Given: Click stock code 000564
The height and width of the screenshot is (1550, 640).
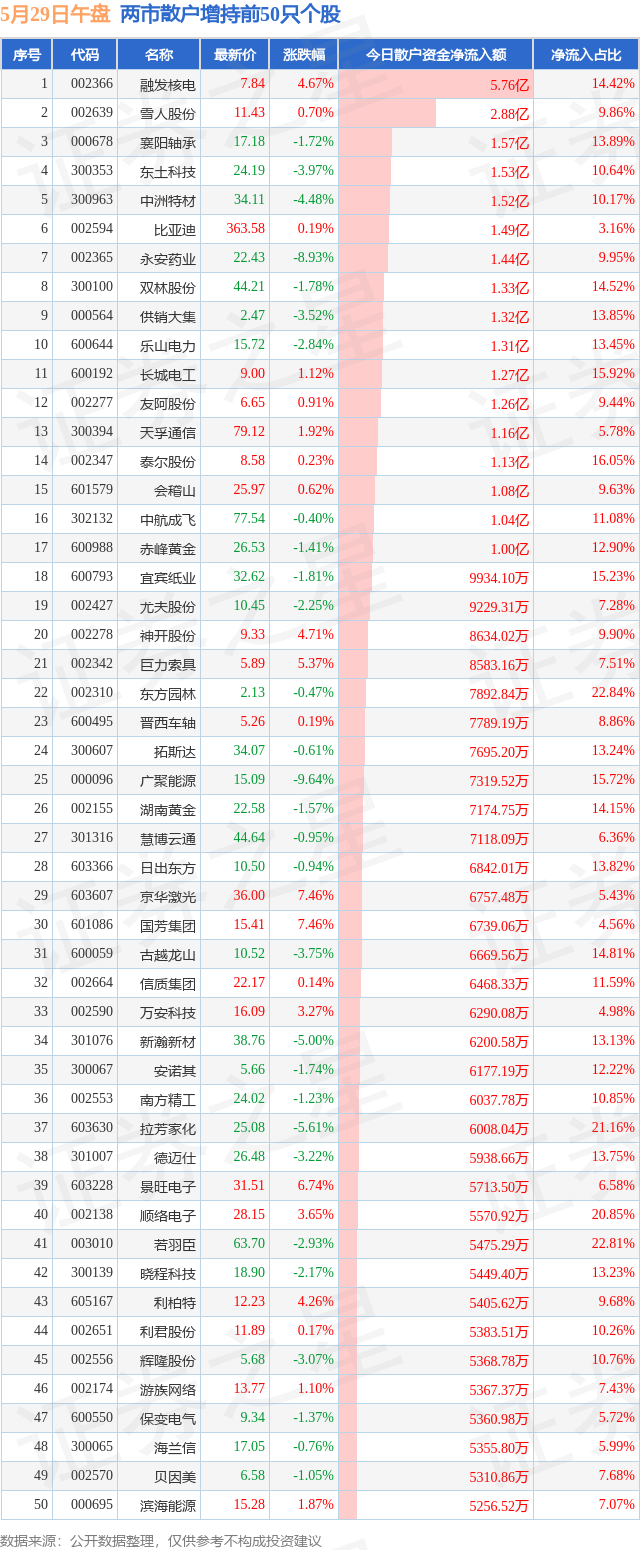Looking at the screenshot, I should 92,316.
